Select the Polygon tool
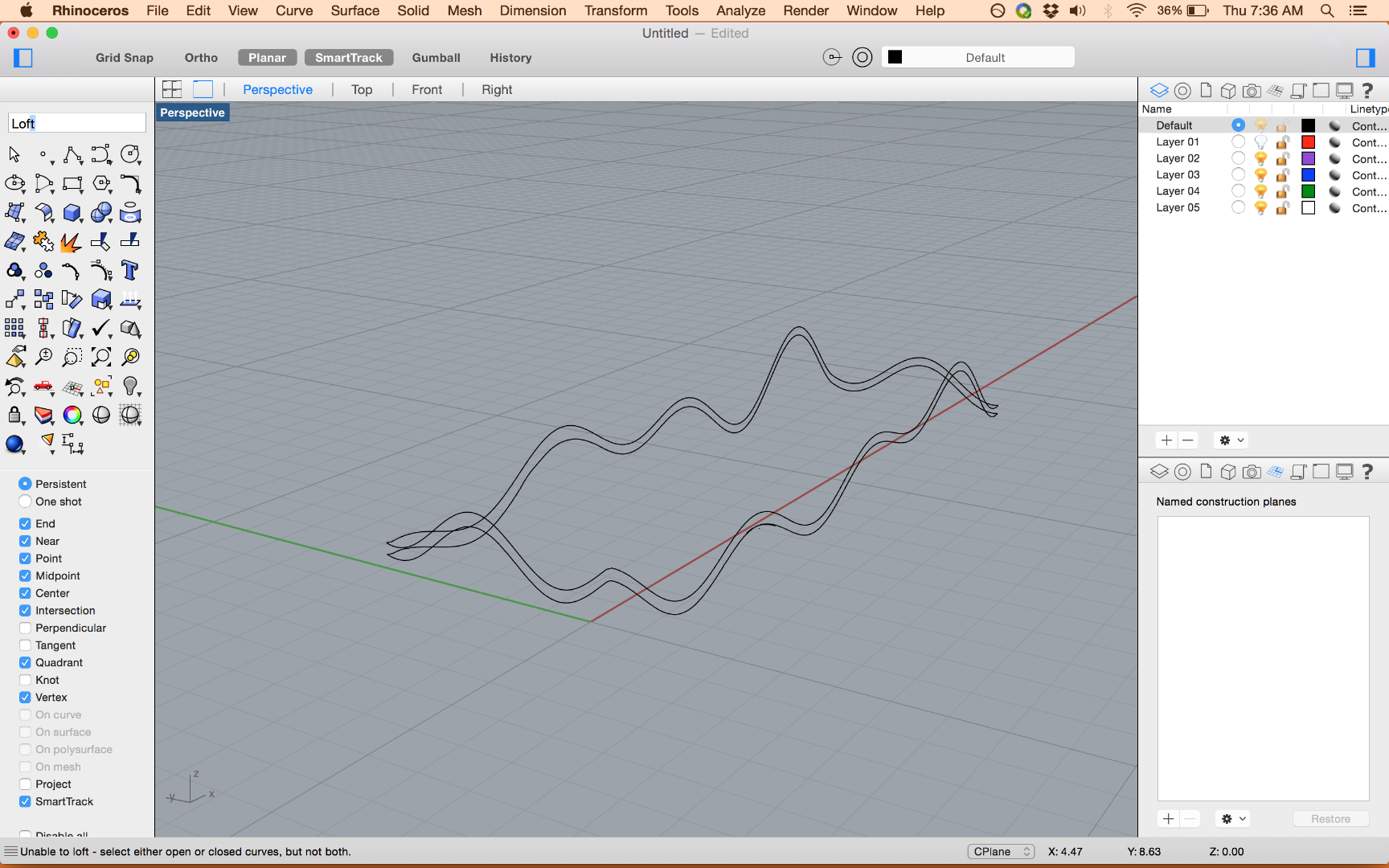 pos(101,183)
